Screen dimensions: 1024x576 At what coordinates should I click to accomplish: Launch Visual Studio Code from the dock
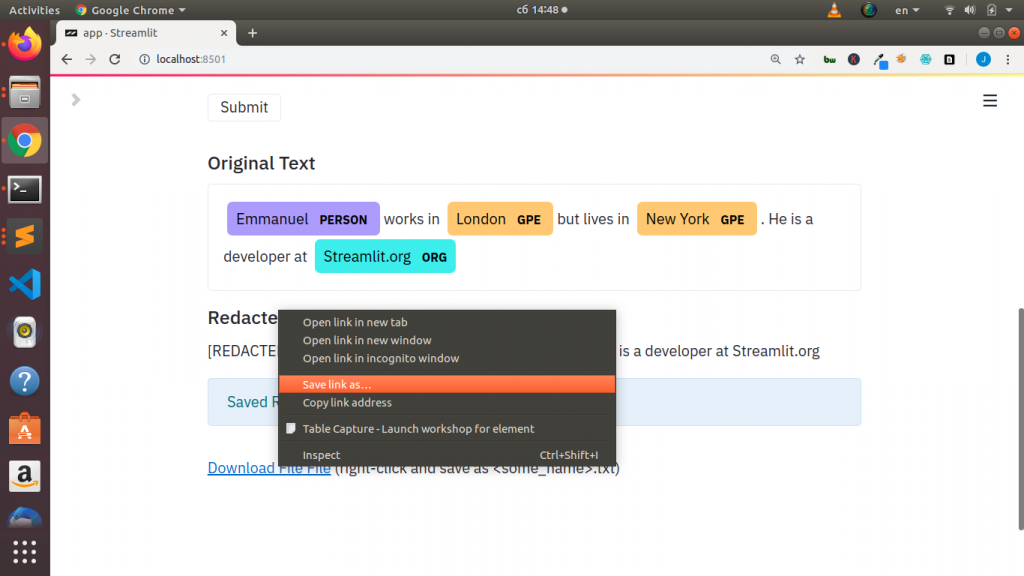pyautogui.click(x=24, y=283)
